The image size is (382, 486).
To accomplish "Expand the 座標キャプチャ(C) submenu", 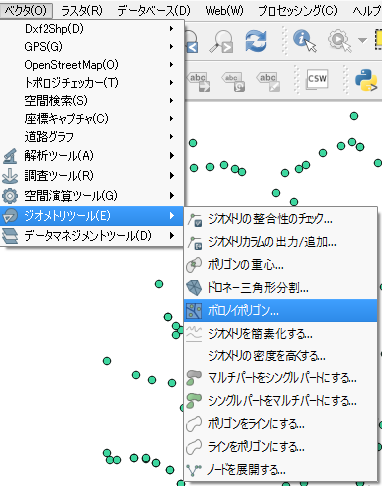I will 92,119.
